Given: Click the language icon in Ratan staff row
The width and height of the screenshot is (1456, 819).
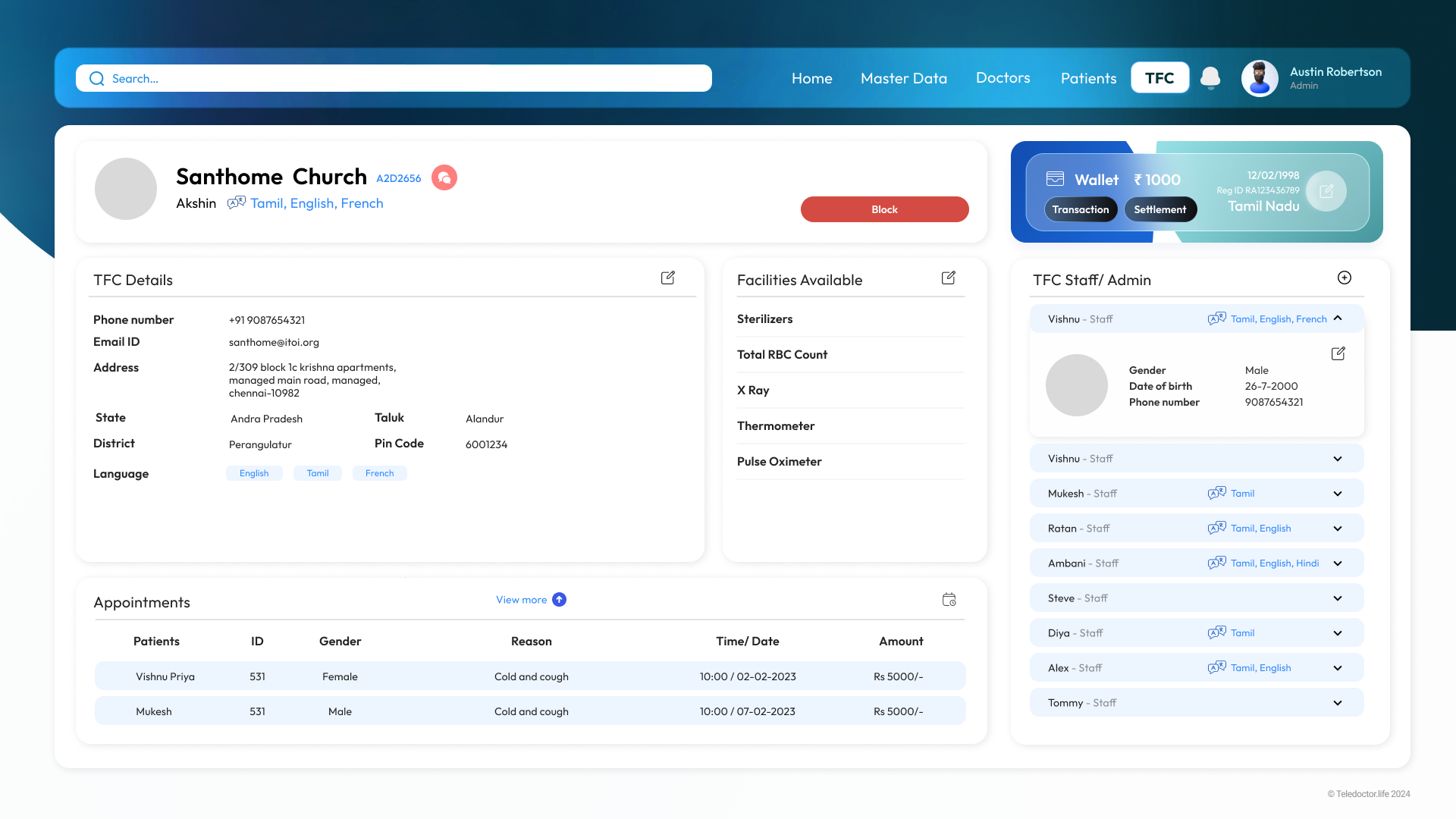Looking at the screenshot, I should coord(1217,528).
